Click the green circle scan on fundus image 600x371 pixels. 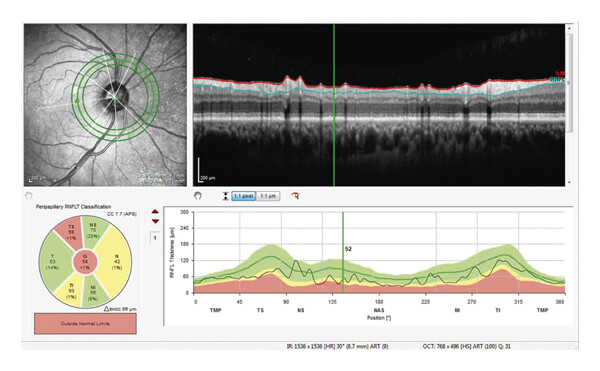(115, 97)
